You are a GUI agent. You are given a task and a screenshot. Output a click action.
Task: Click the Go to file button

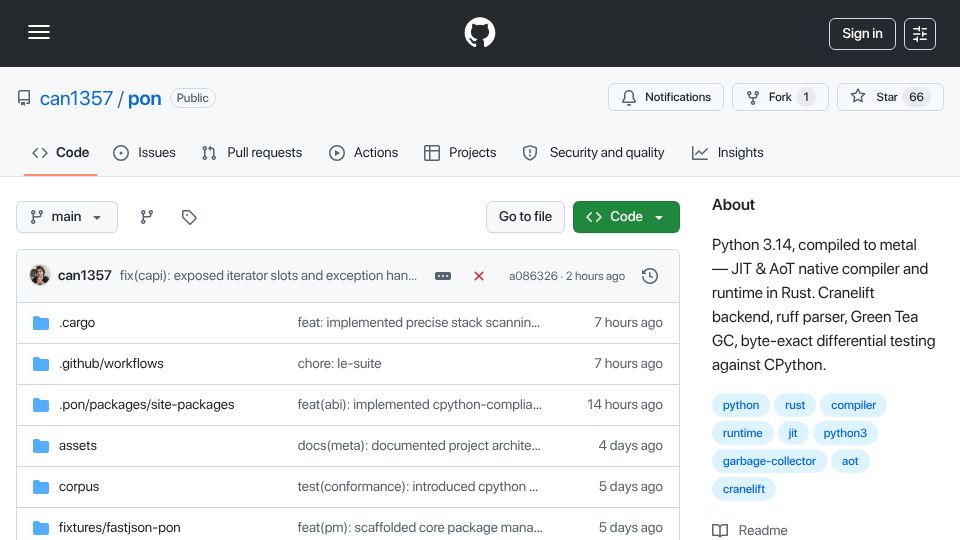(x=525, y=217)
